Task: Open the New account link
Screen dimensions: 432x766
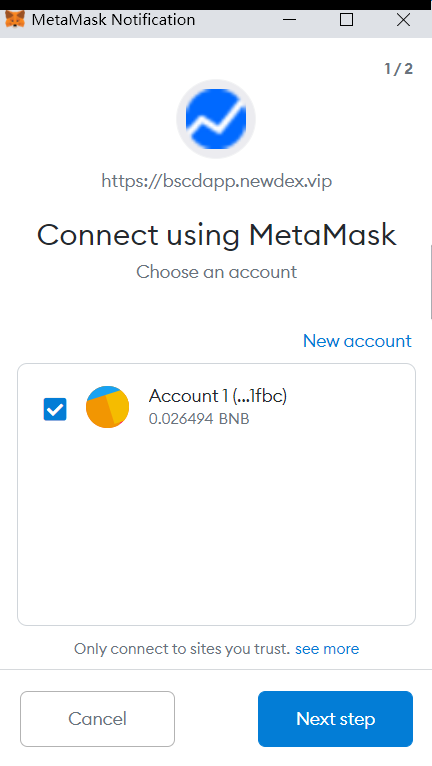Action: pyautogui.click(x=357, y=340)
